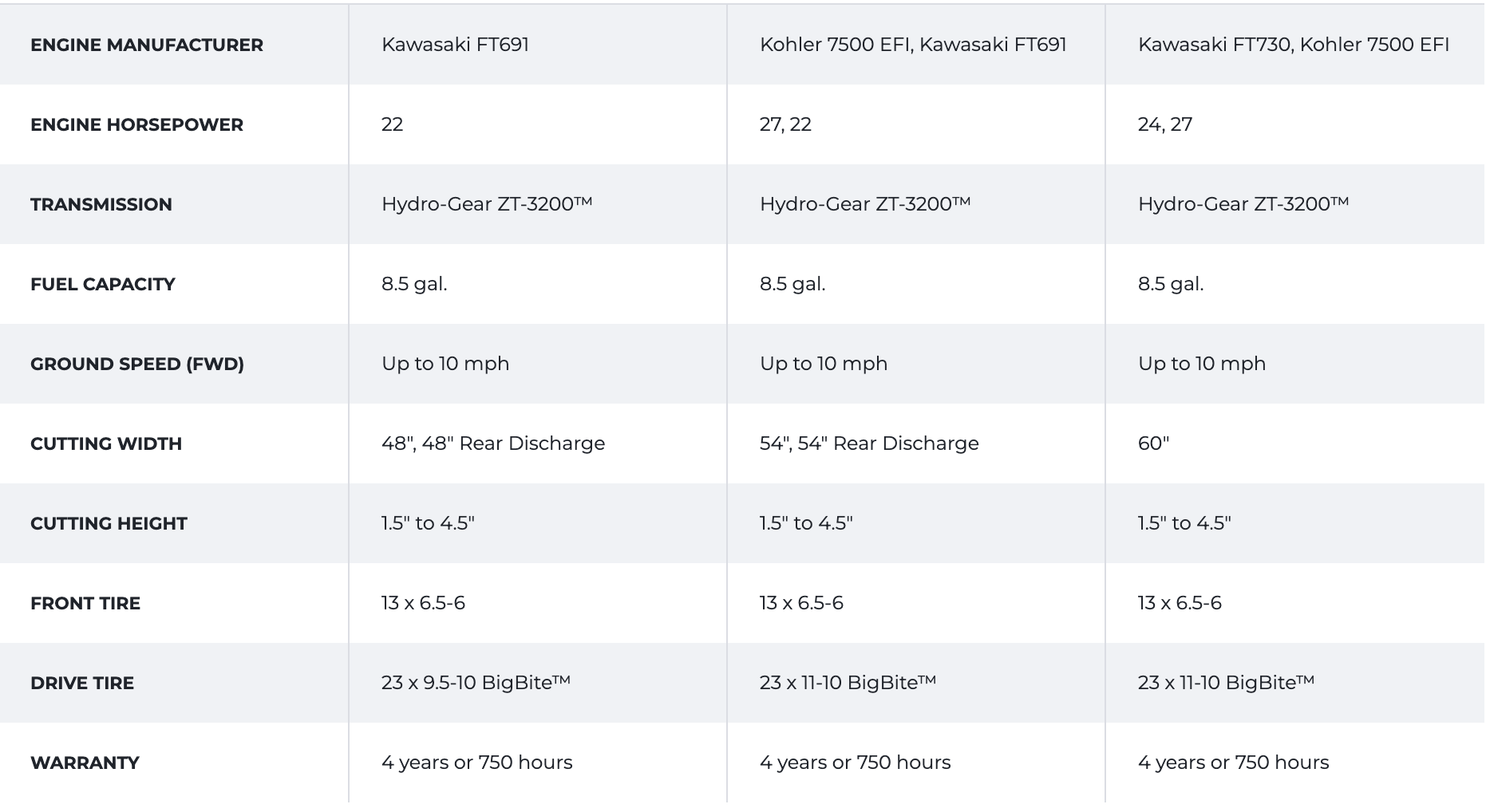This screenshot has width=1486, height=812.
Task: Click the 48", 48" Rear Discharge cell
Action: tap(493, 443)
